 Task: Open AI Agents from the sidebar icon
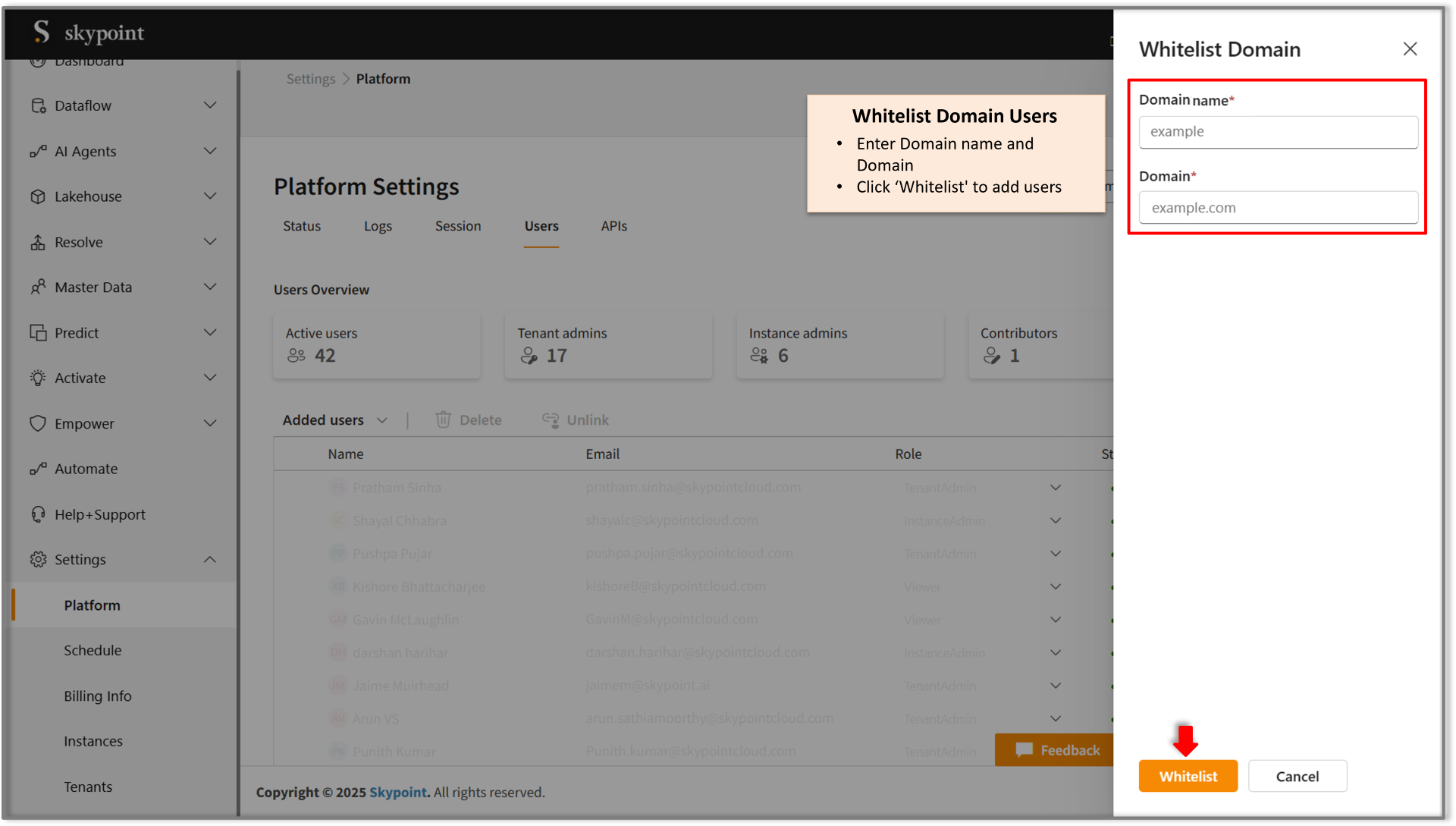tap(38, 151)
